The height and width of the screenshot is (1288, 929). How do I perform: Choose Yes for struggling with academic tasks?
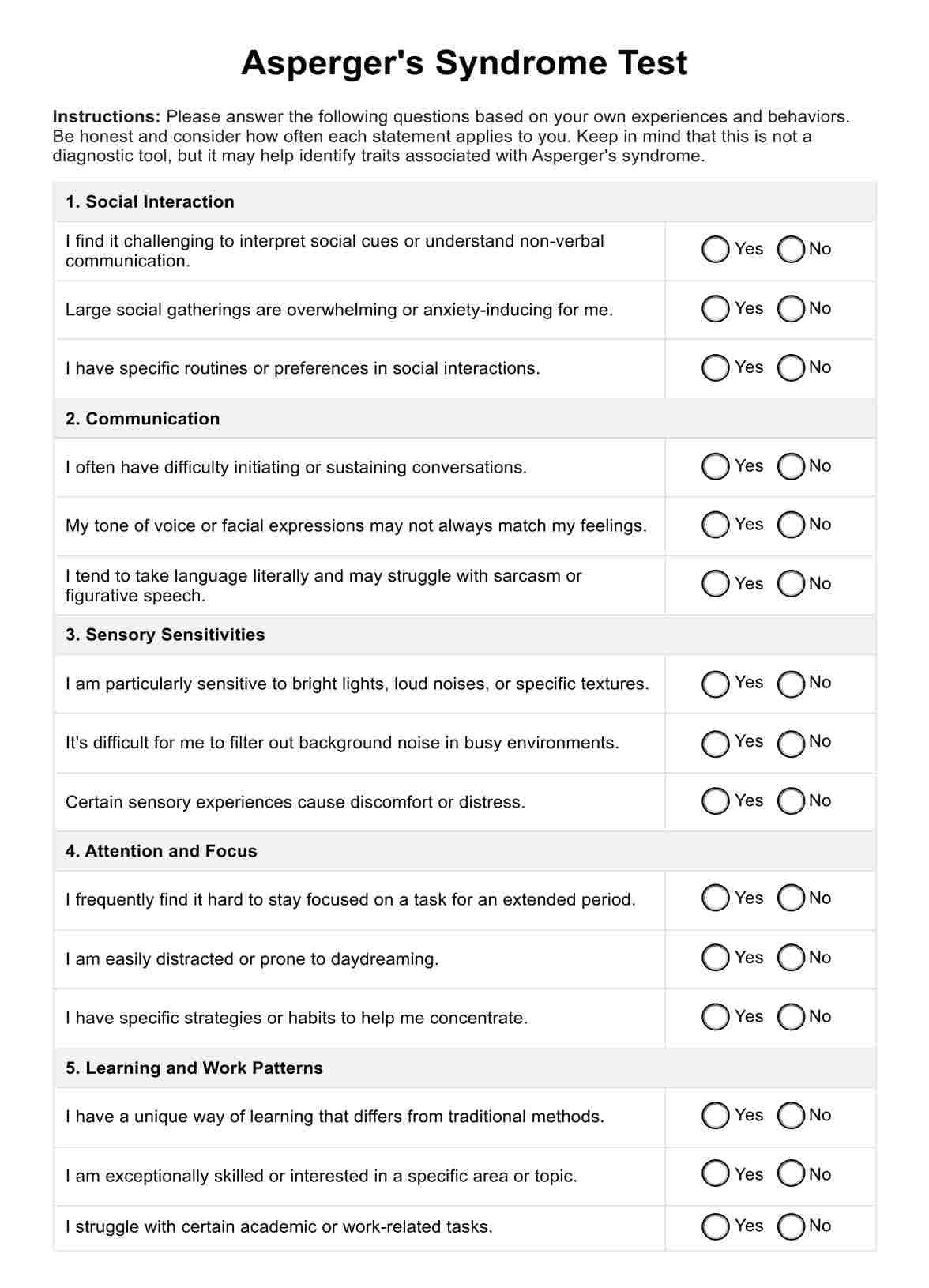[715, 1226]
